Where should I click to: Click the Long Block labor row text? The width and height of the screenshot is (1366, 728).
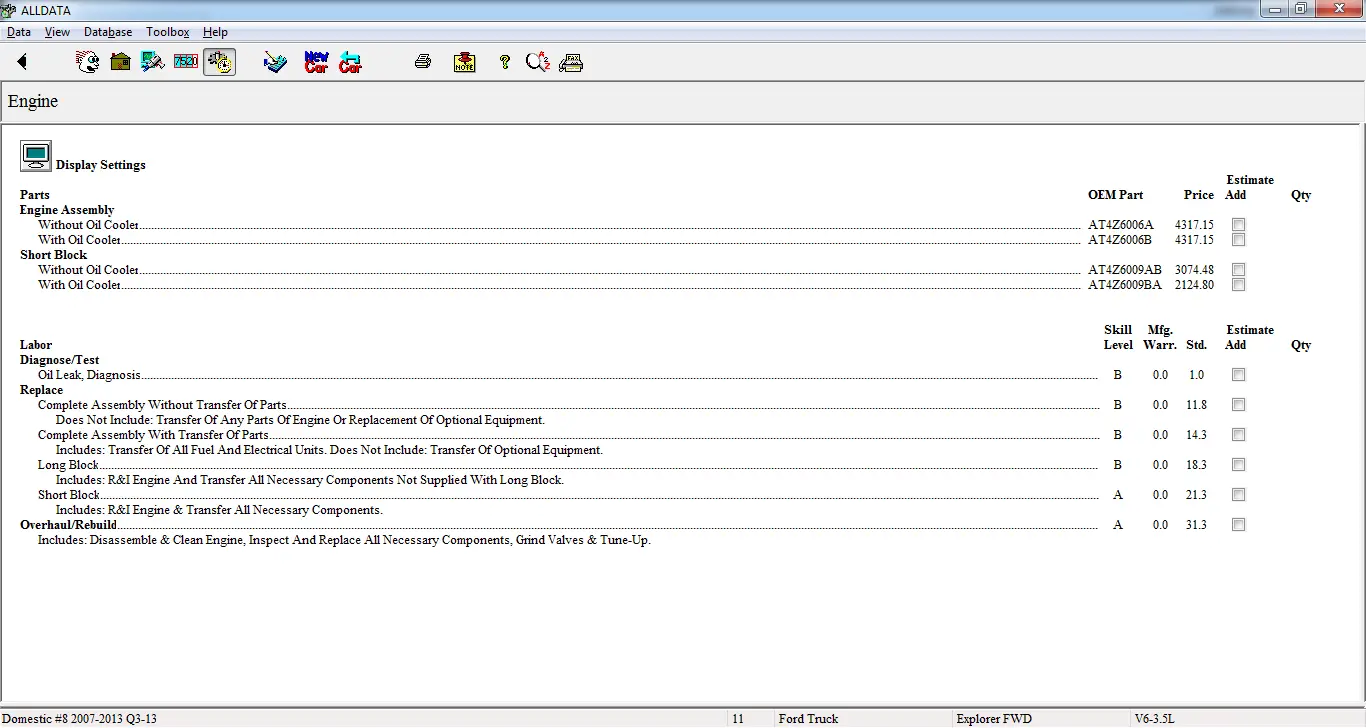[68, 465]
